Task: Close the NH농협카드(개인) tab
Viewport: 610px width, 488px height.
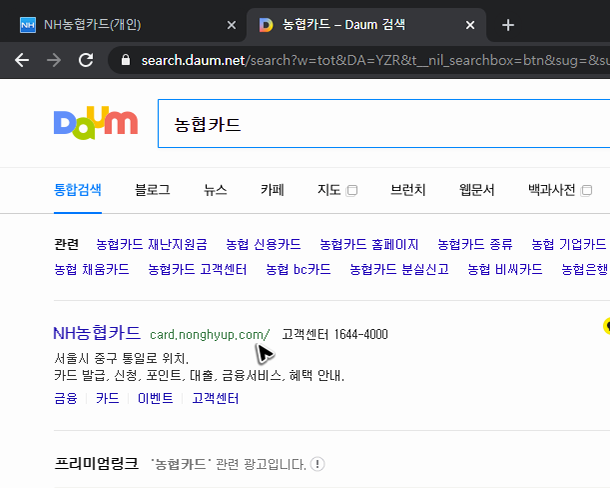Action: (231, 25)
